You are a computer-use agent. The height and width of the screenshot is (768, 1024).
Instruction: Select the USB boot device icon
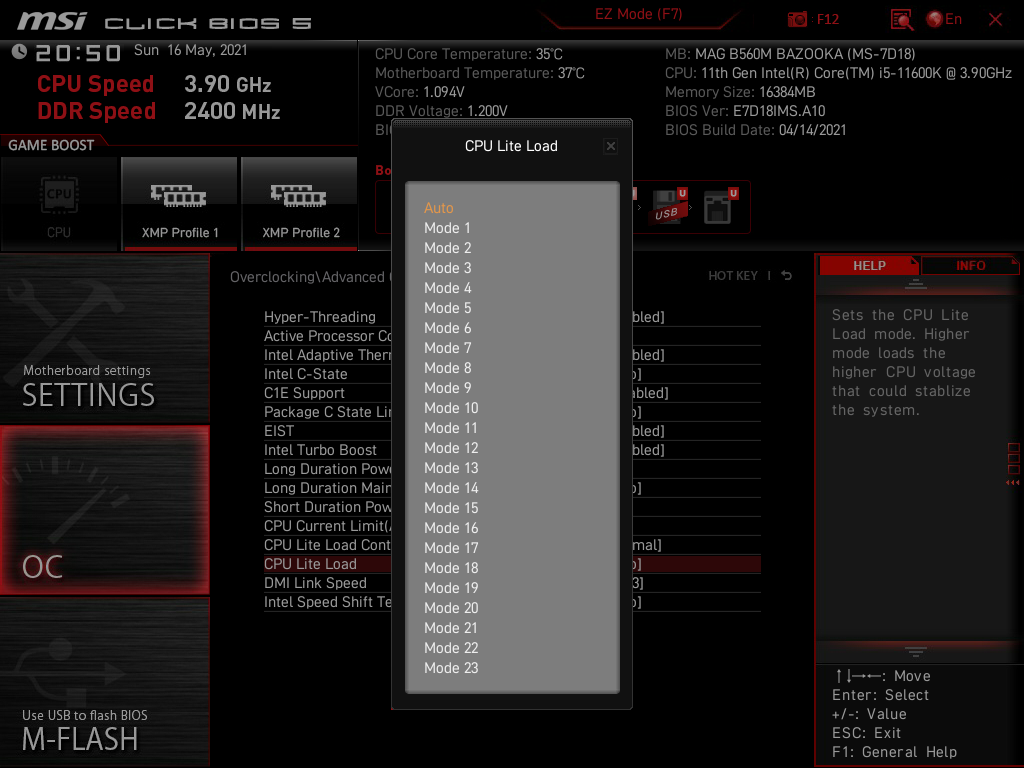click(669, 206)
